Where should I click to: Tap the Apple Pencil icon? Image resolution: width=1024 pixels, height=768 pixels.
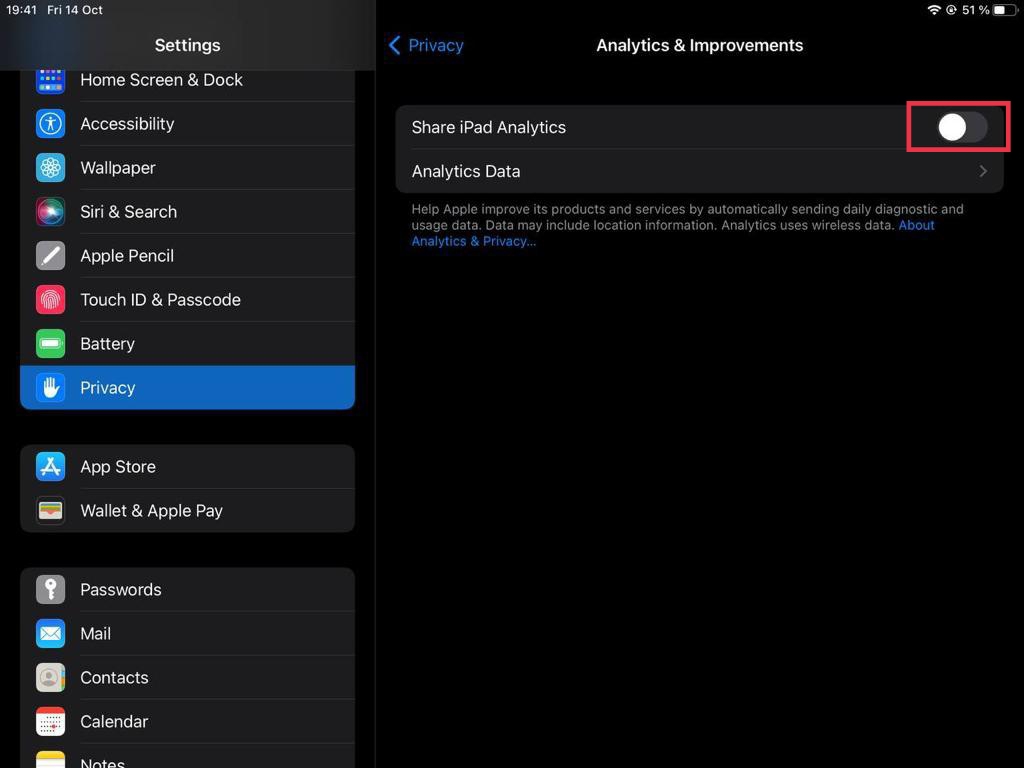(50, 255)
